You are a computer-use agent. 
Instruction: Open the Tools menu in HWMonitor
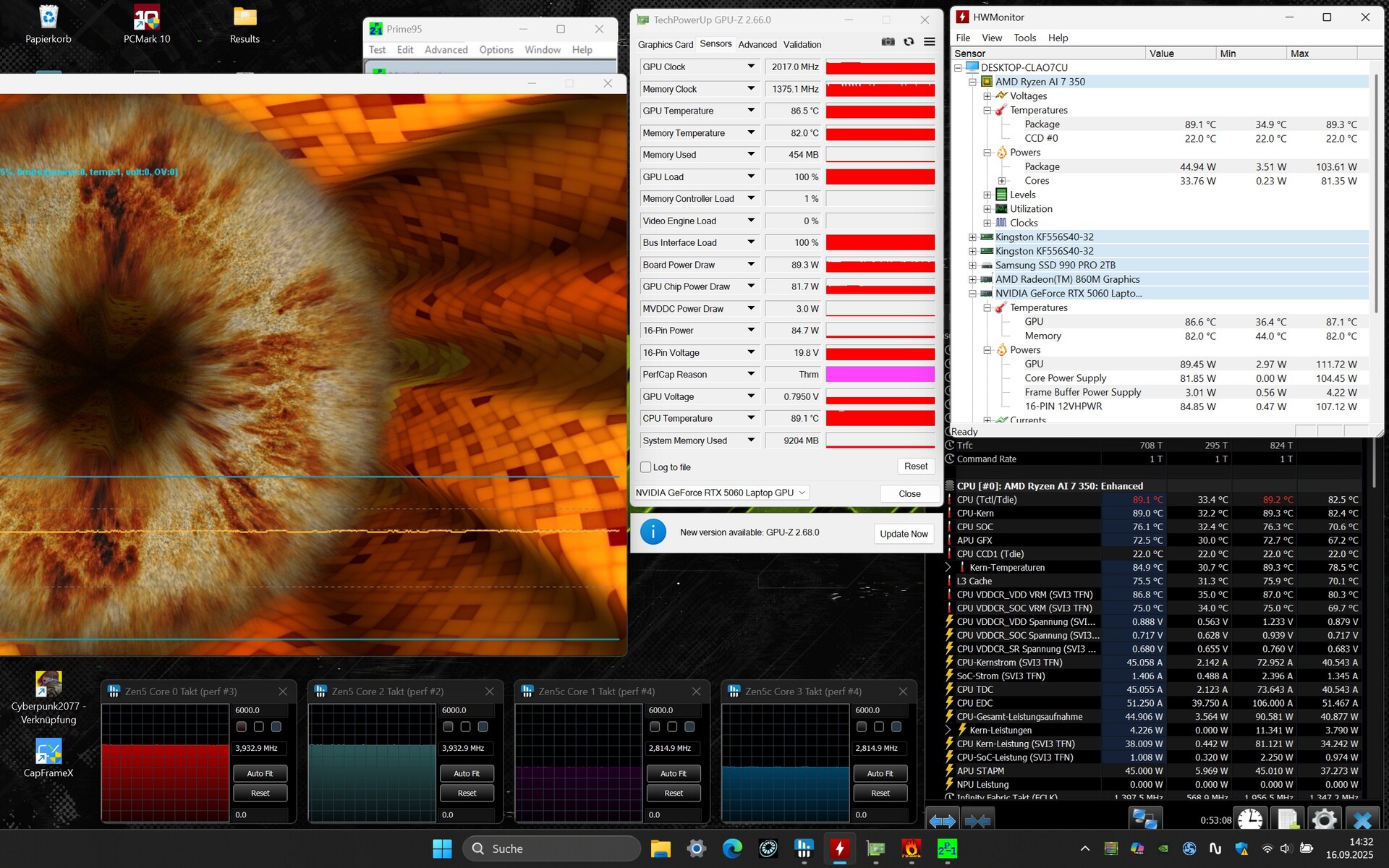coord(1024,38)
